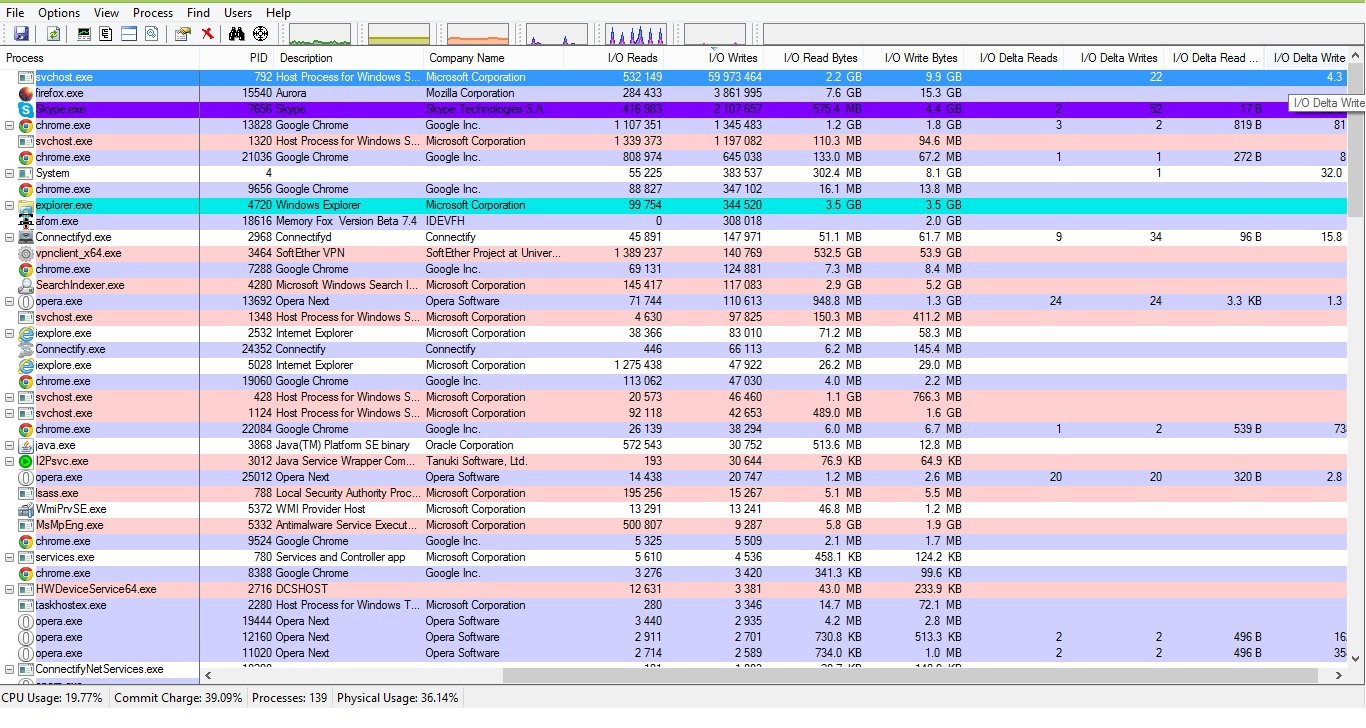Collapse the System process tree node

[10, 173]
